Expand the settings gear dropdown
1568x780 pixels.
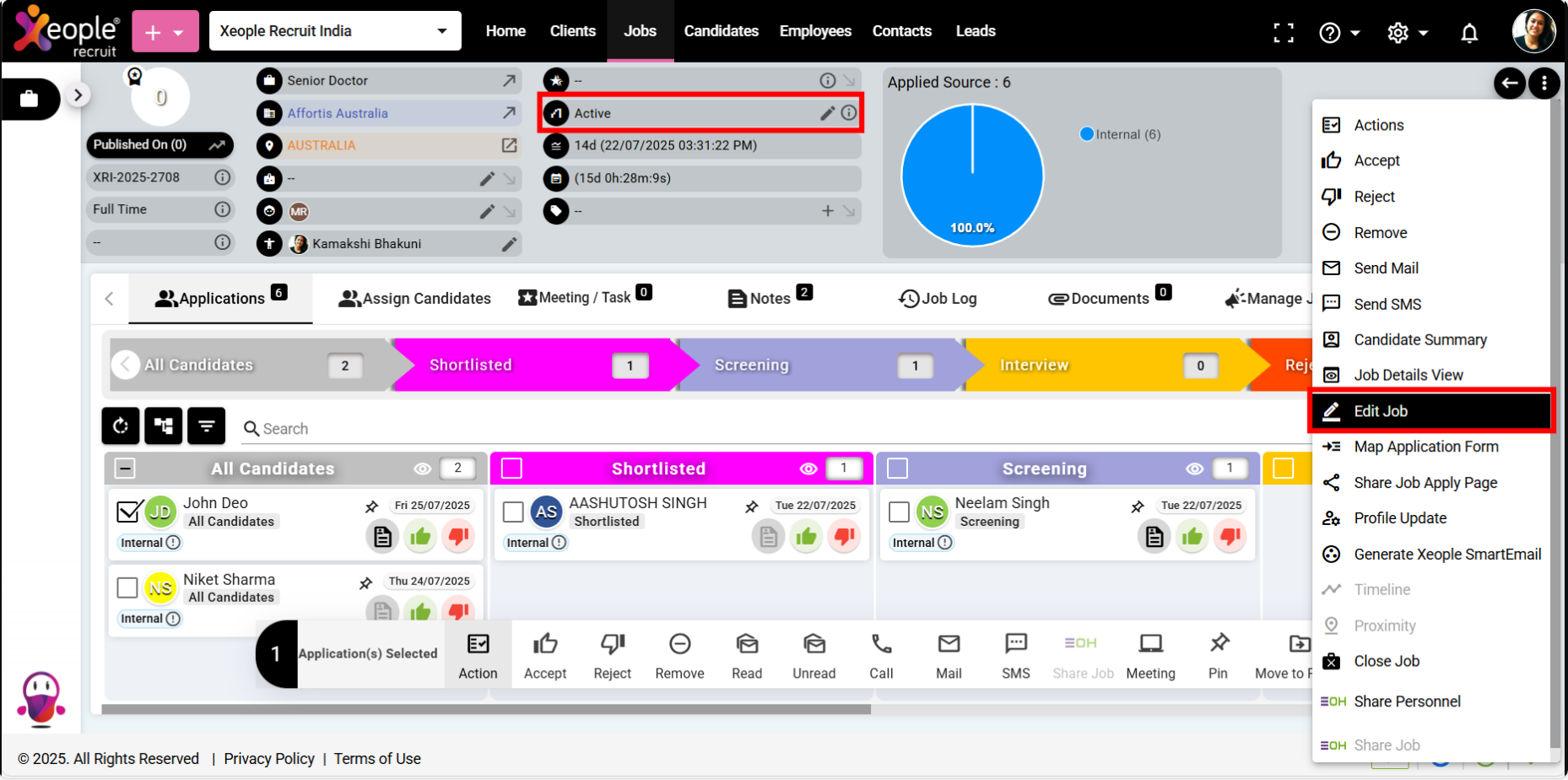point(1408,33)
